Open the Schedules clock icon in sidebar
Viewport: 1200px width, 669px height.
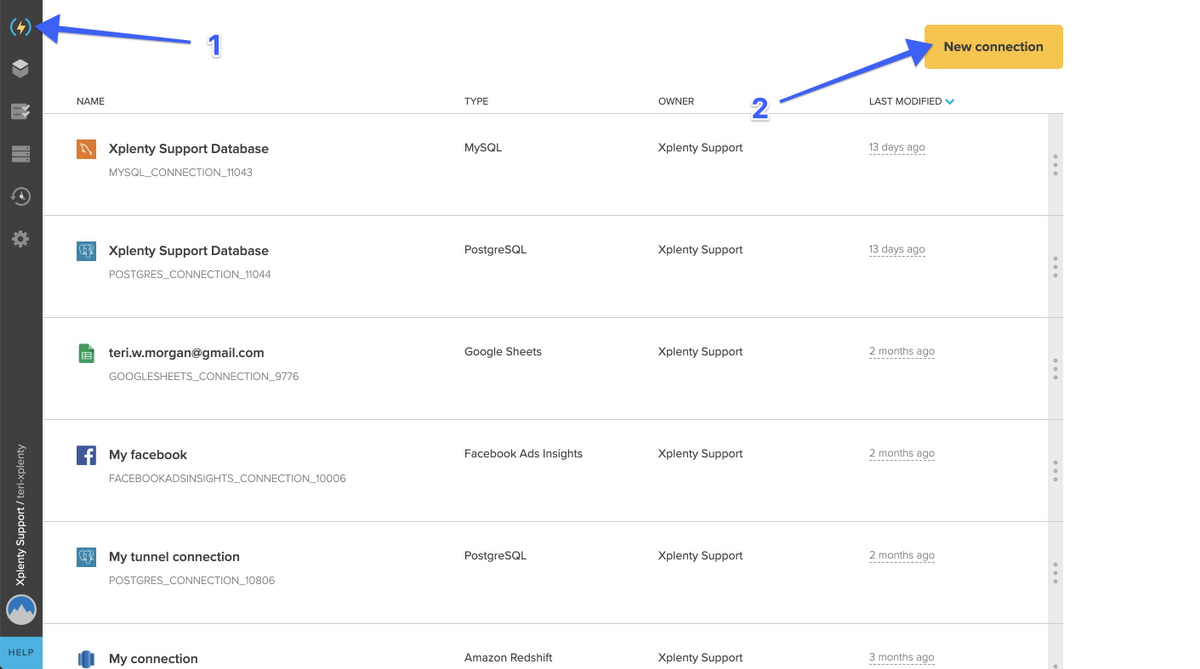(x=20, y=196)
